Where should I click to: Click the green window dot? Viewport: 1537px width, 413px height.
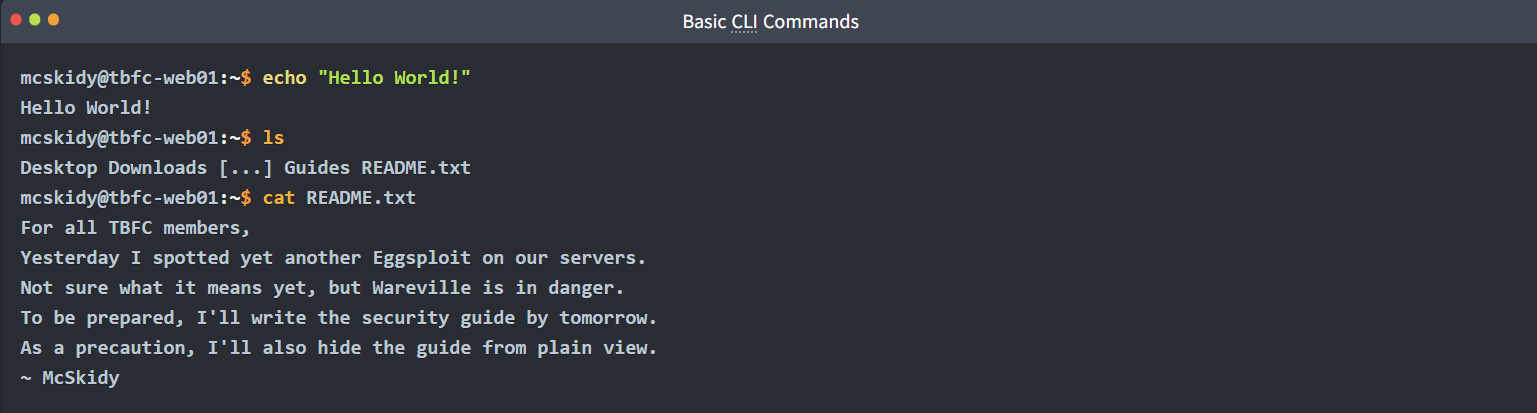(x=35, y=20)
